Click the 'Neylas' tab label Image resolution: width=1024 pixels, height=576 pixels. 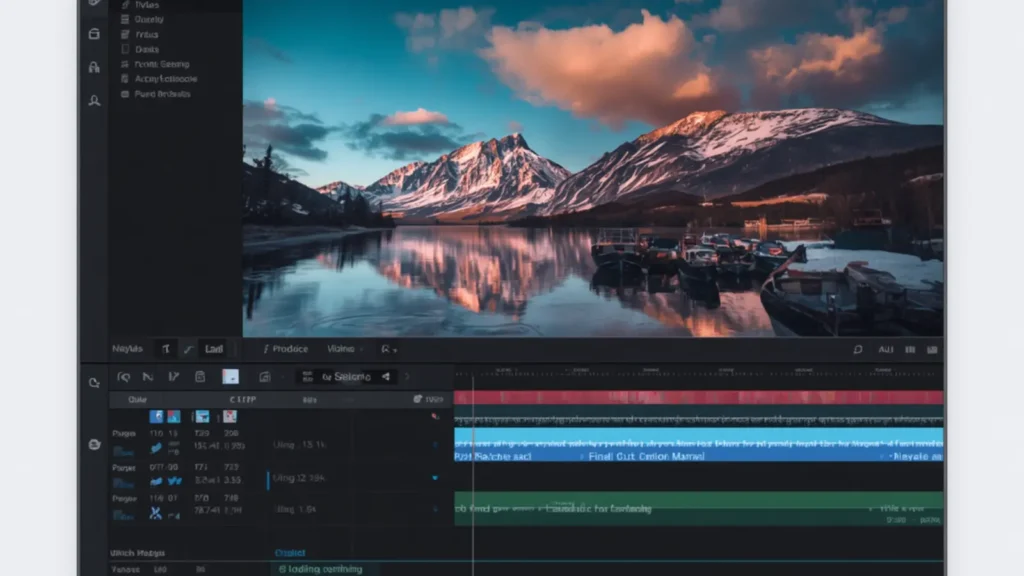(127, 349)
